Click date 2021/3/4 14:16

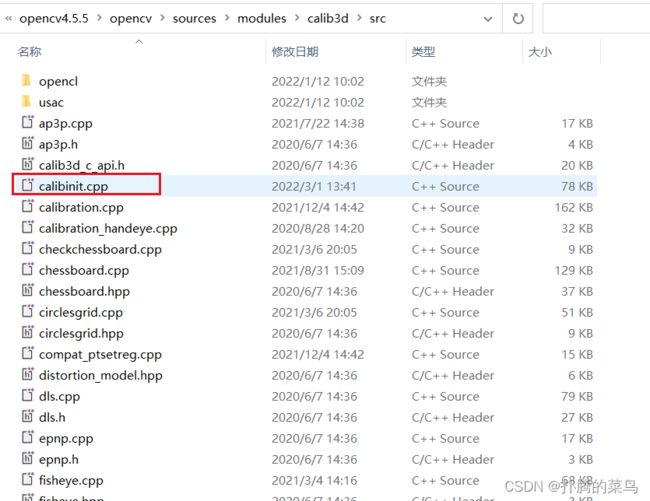tap(314, 480)
